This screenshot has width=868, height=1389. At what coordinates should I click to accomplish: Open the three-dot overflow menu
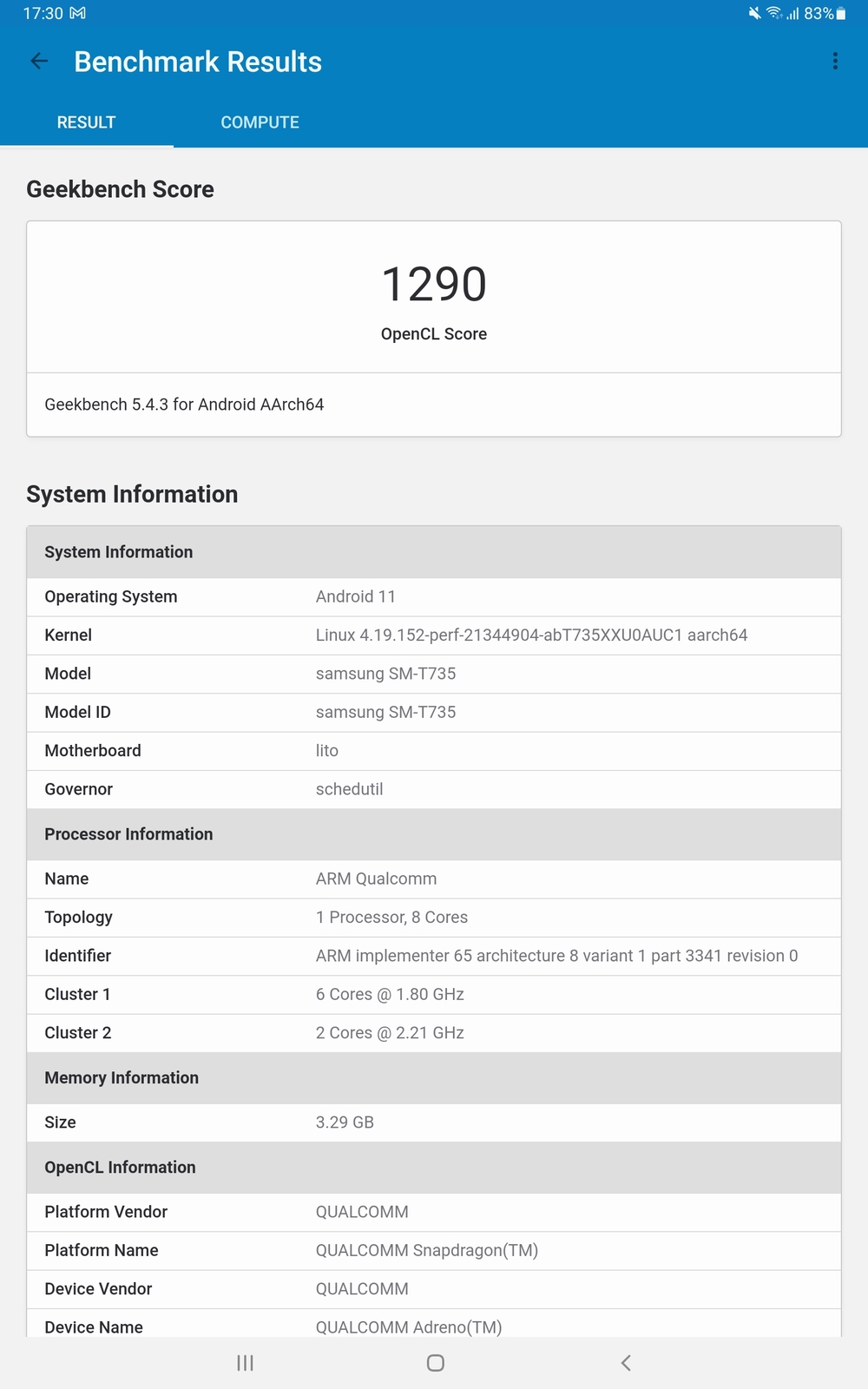[835, 61]
